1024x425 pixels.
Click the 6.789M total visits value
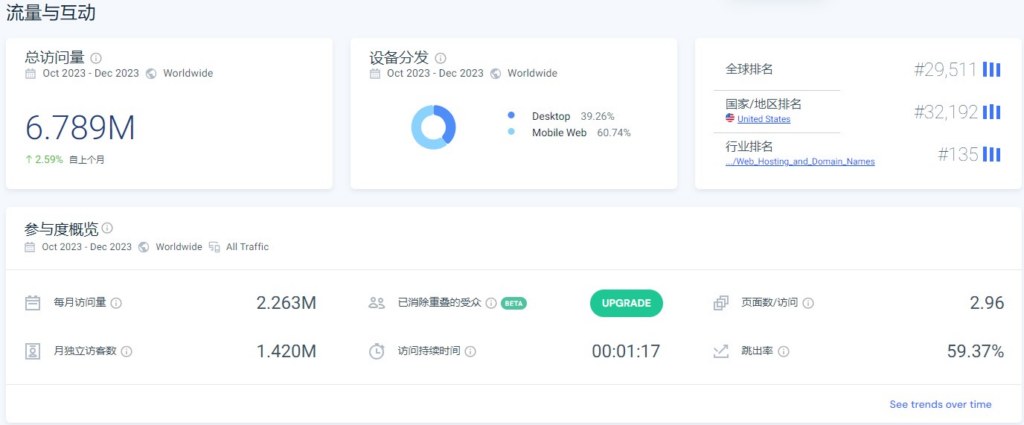pyautogui.click(x=80, y=127)
